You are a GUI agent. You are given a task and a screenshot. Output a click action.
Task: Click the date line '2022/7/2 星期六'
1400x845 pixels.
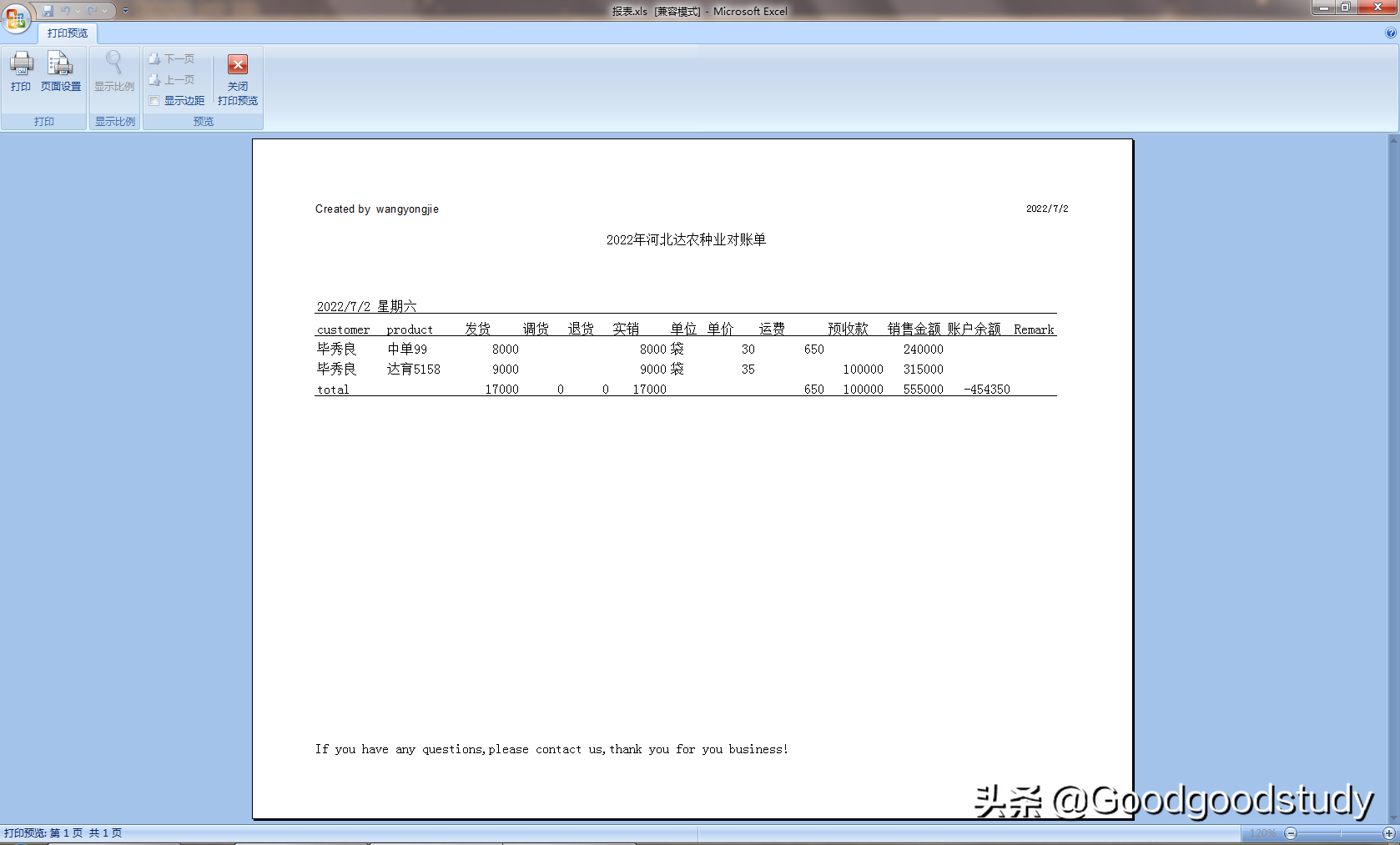click(366, 306)
